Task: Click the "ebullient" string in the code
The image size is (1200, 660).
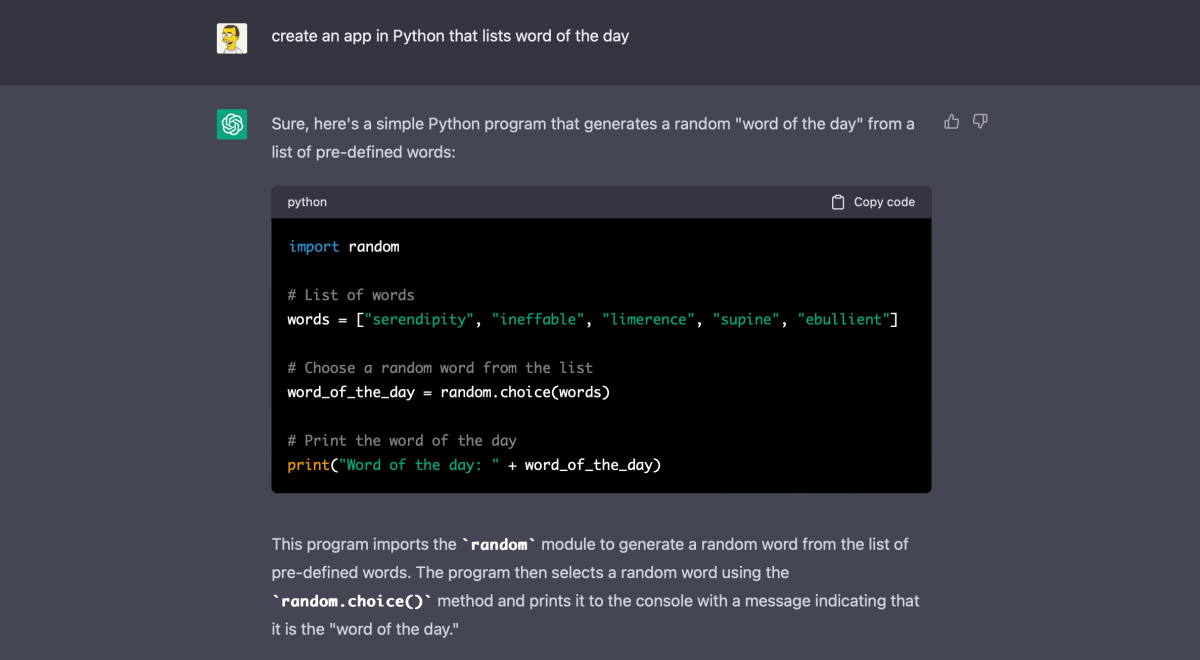Action: pyautogui.click(x=843, y=320)
